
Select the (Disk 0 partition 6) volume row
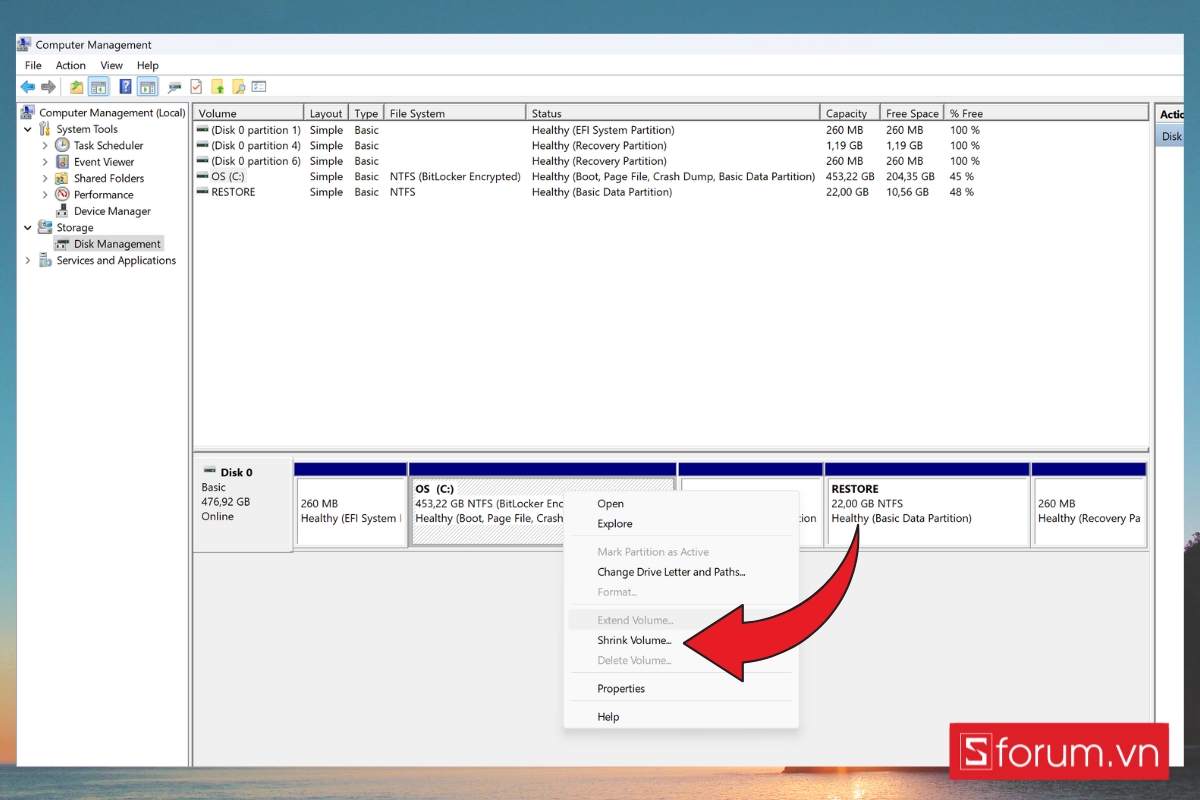670,161
